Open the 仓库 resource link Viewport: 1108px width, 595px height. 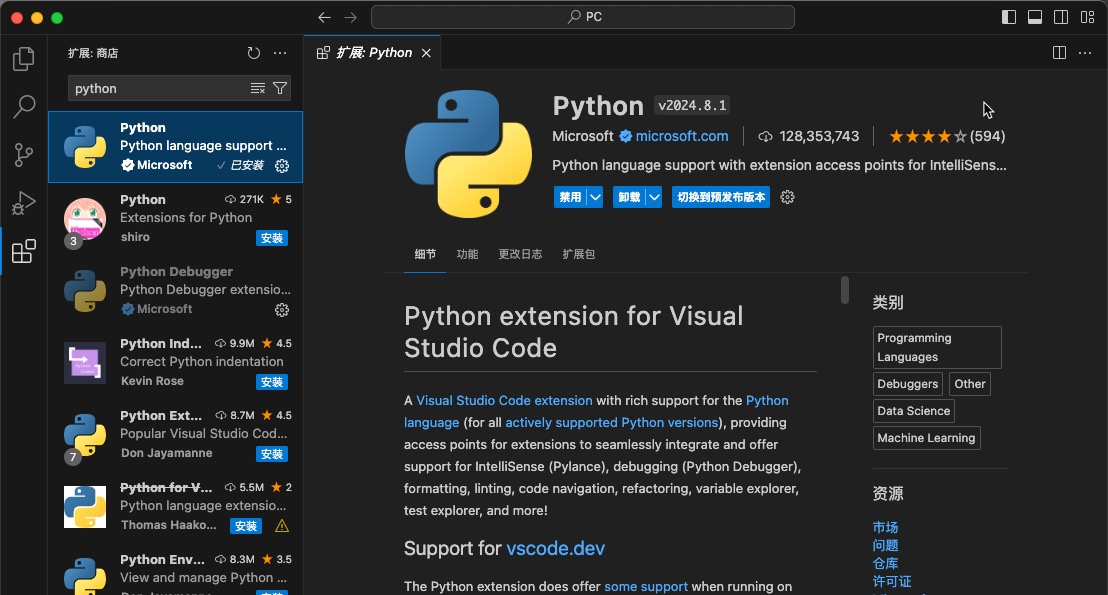coord(885,563)
